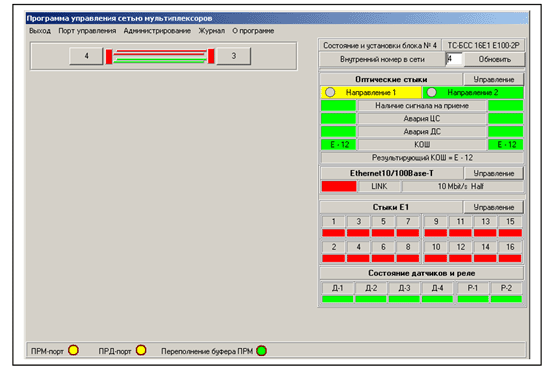This screenshot has height=378, width=560.
Task: Select E1 port 6
Action: (x=383, y=247)
